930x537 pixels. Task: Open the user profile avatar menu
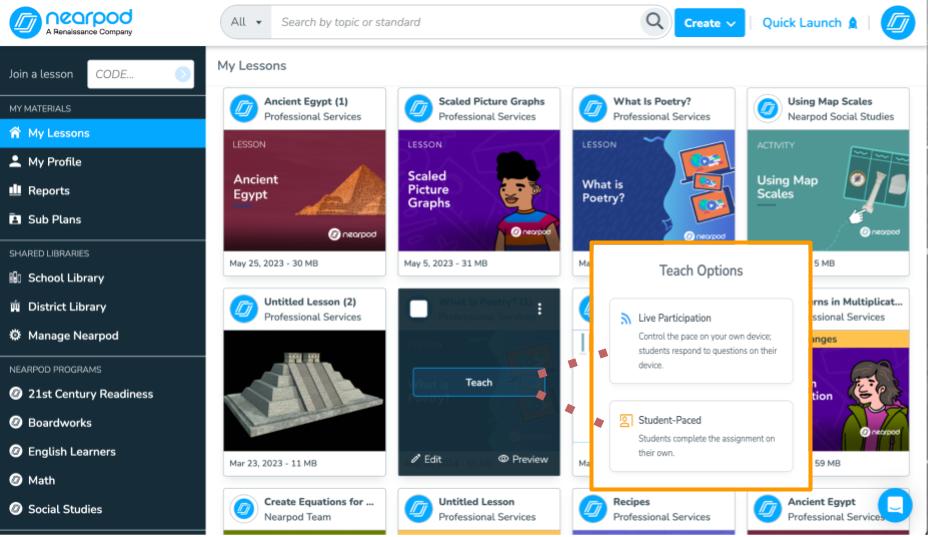[x=898, y=23]
